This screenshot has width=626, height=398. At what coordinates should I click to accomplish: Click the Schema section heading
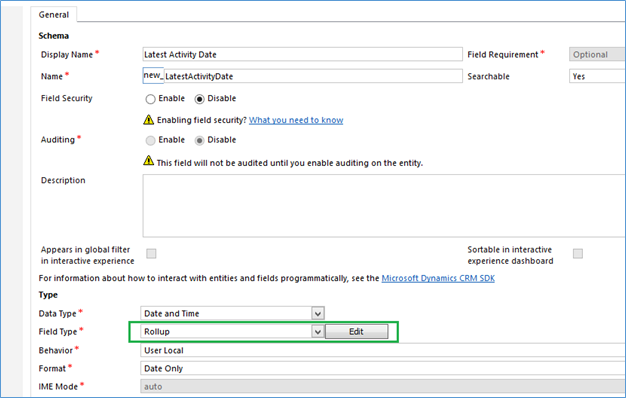point(53,36)
